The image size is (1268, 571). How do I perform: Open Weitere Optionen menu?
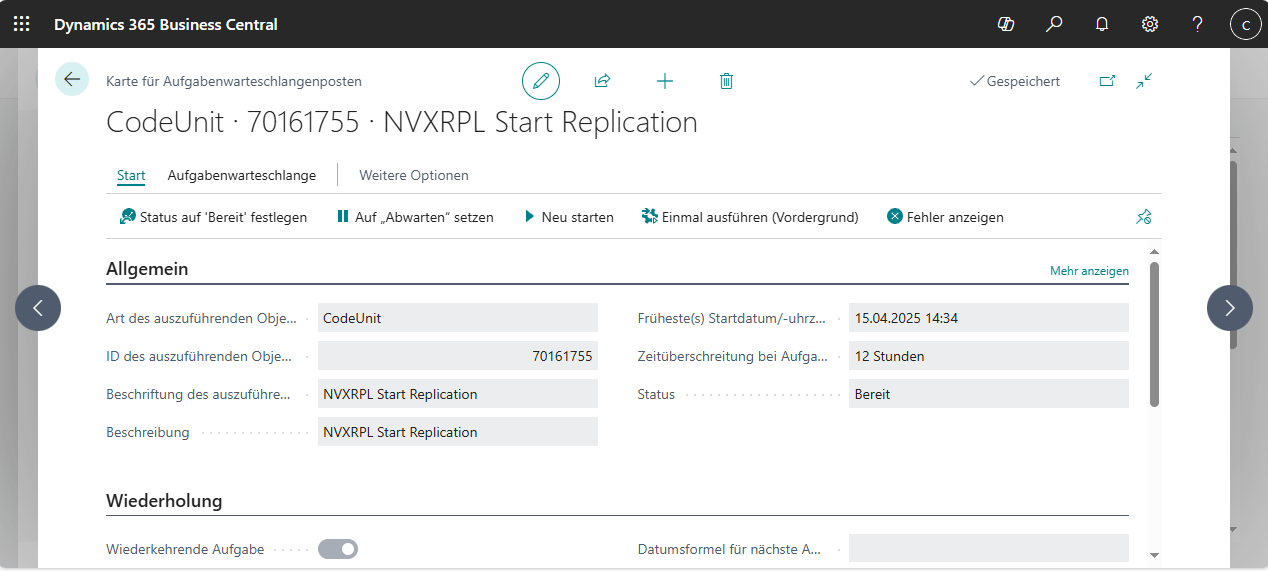coord(414,175)
